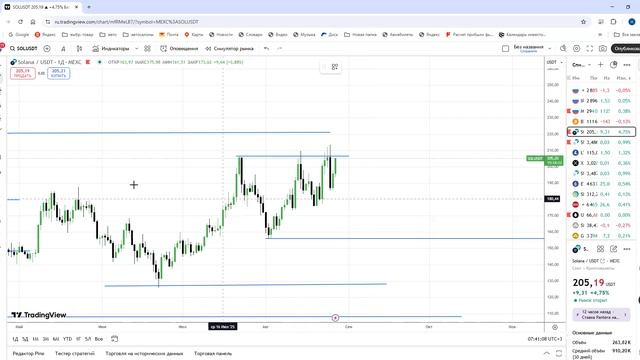Image resolution: width=640 pixels, height=360 pixels.
Task: Maximize the bottom panel with the square icon
Action: [559, 353]
